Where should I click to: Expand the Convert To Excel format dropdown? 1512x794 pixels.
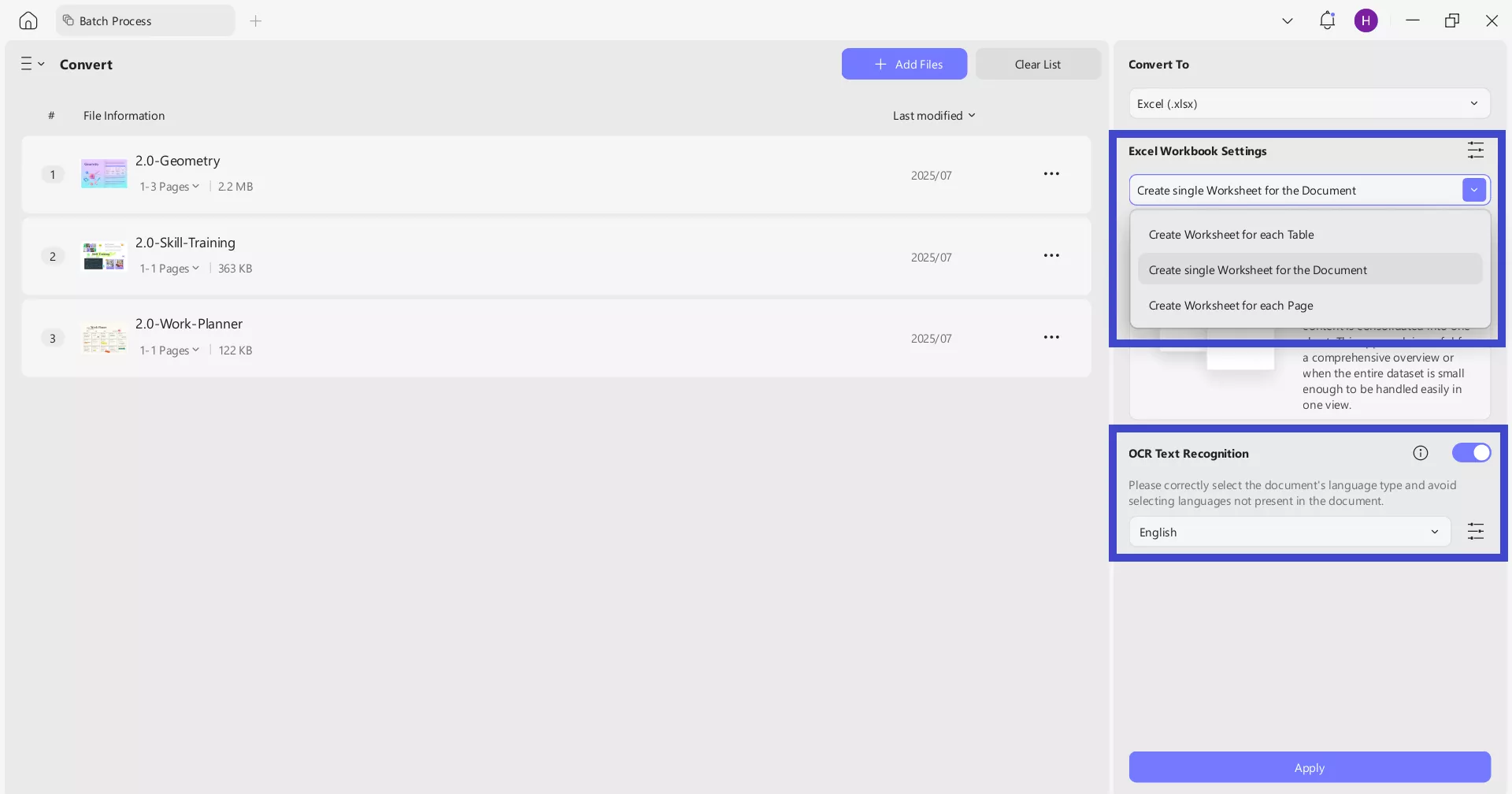tap(1309, 104)
